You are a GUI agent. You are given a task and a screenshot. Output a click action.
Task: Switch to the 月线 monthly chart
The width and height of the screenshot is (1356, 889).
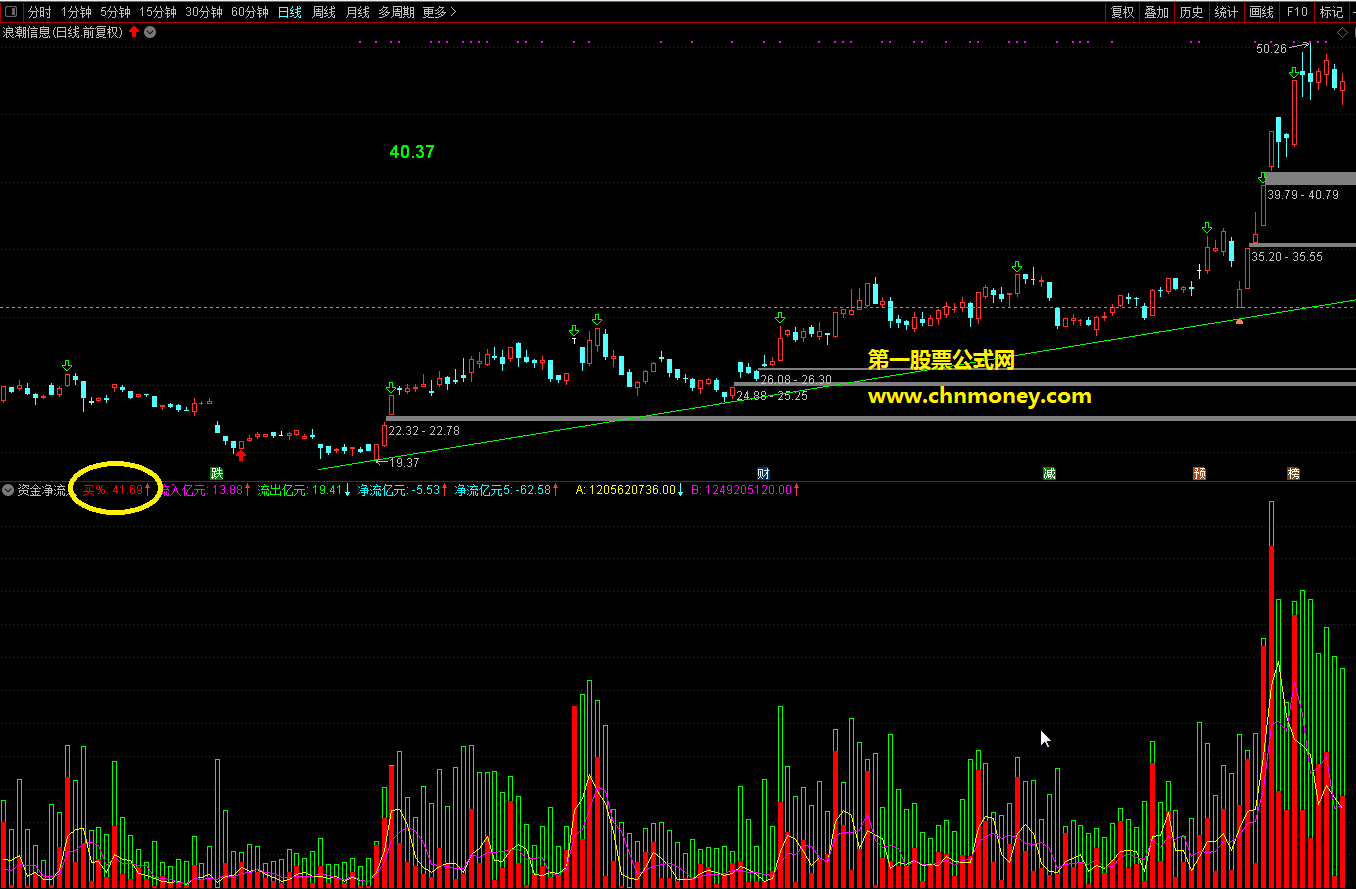click(357, 12)
